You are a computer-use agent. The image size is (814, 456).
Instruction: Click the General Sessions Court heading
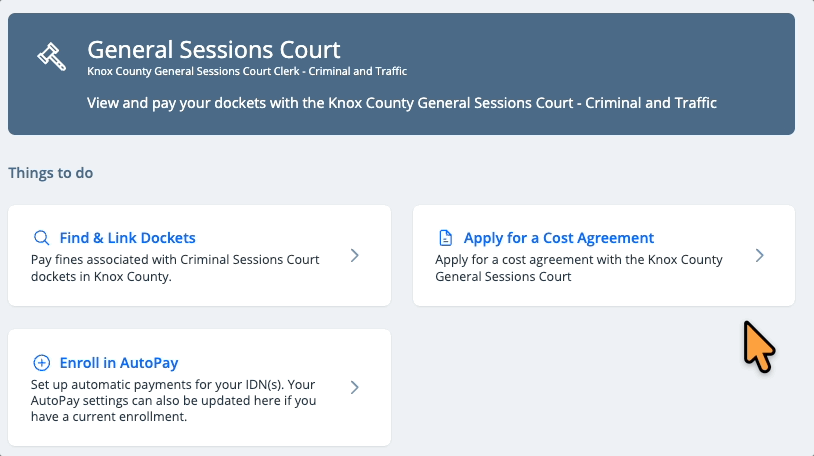[213, 49]
